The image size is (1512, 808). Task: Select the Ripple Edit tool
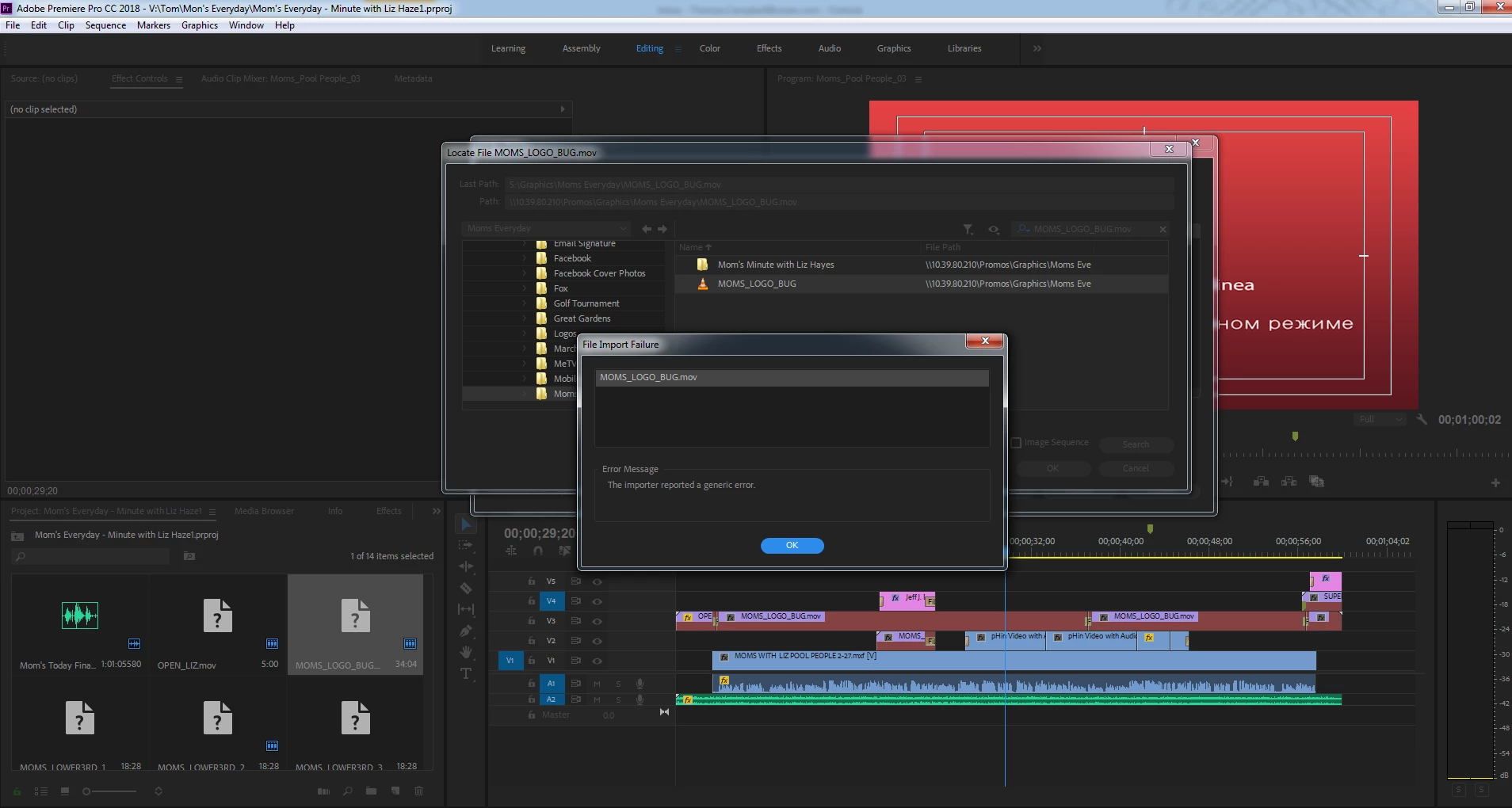(x=466, y=566)
